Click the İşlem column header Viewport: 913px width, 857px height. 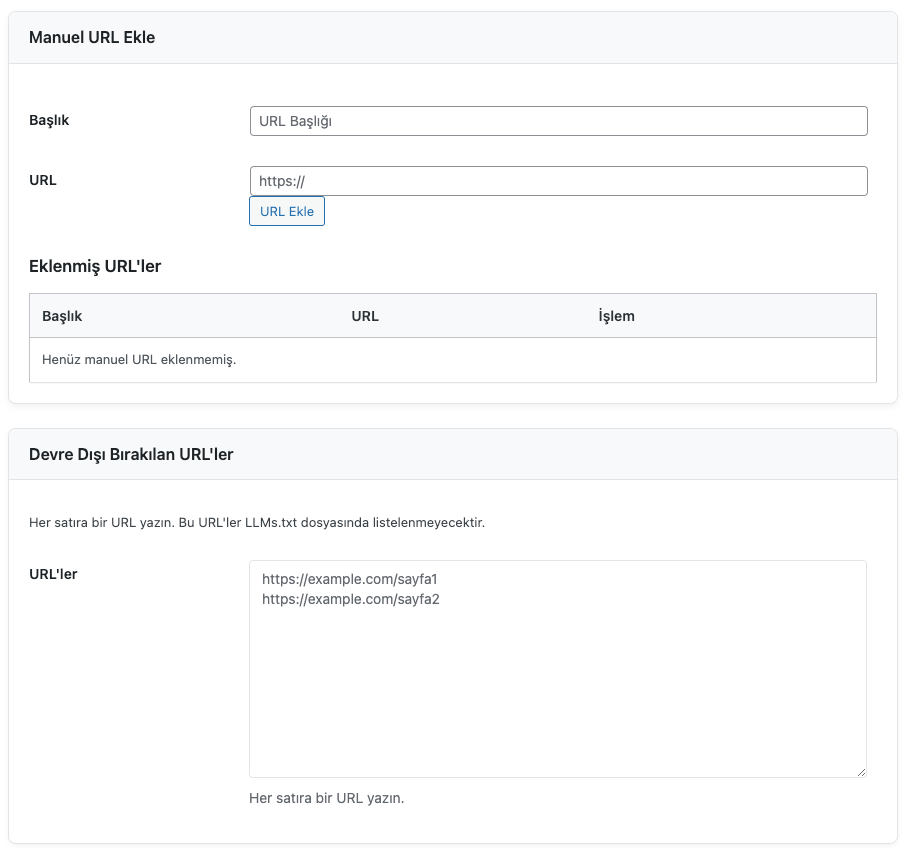(x=616, y=316)
